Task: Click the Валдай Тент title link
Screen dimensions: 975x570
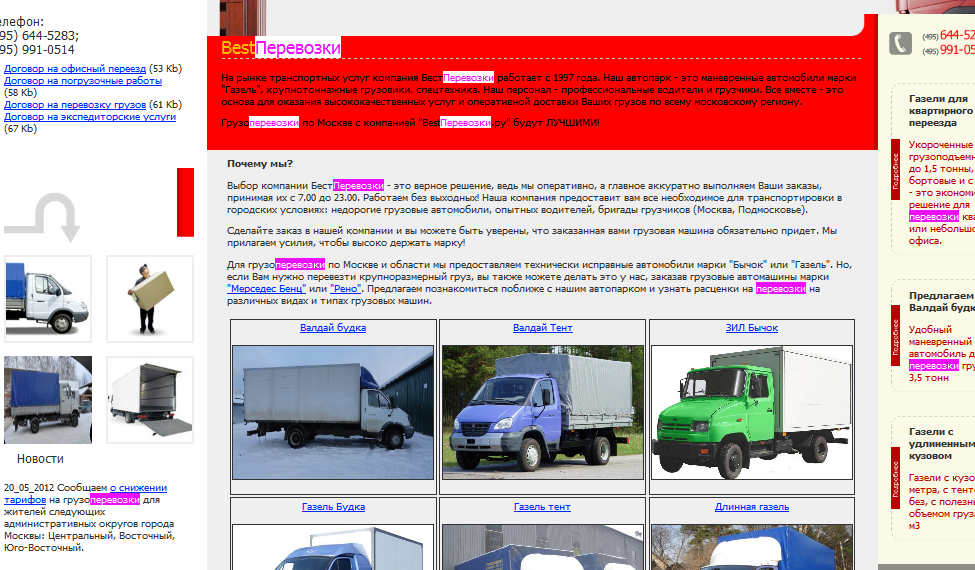Action: (x=542, y=328)
